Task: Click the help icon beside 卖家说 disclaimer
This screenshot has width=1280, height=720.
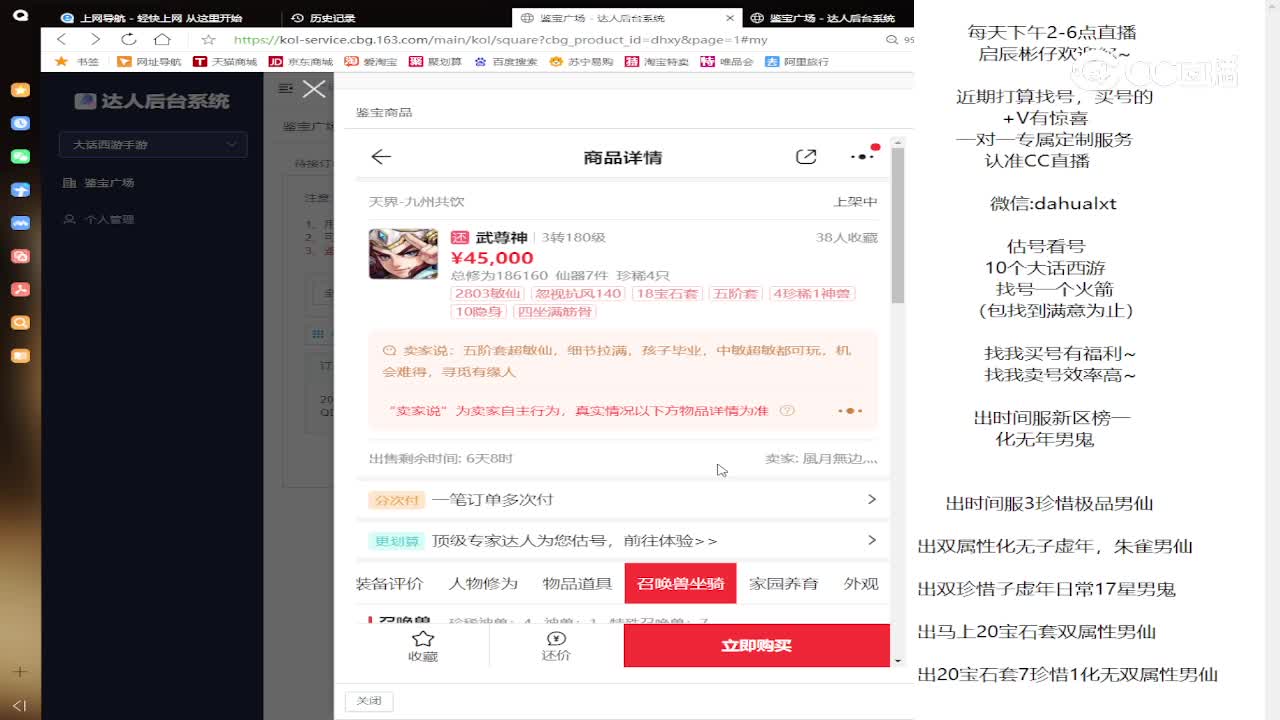Action: 787,411
